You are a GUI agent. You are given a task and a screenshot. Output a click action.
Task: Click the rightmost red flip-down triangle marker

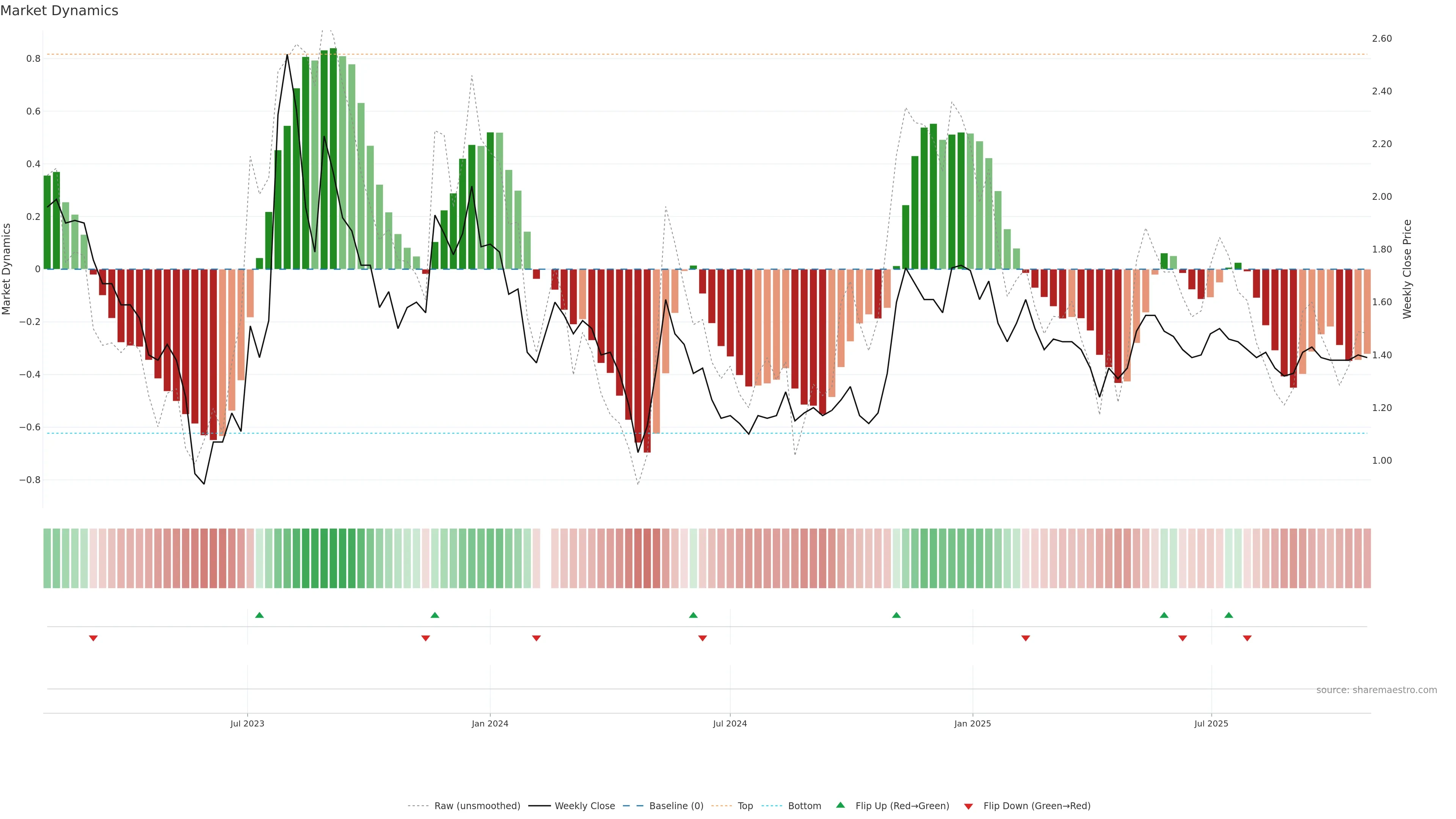click(1247, 638)
